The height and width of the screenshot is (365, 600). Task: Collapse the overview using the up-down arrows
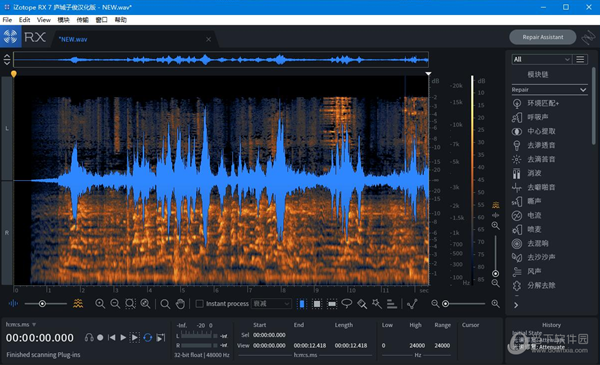[7, 60]
